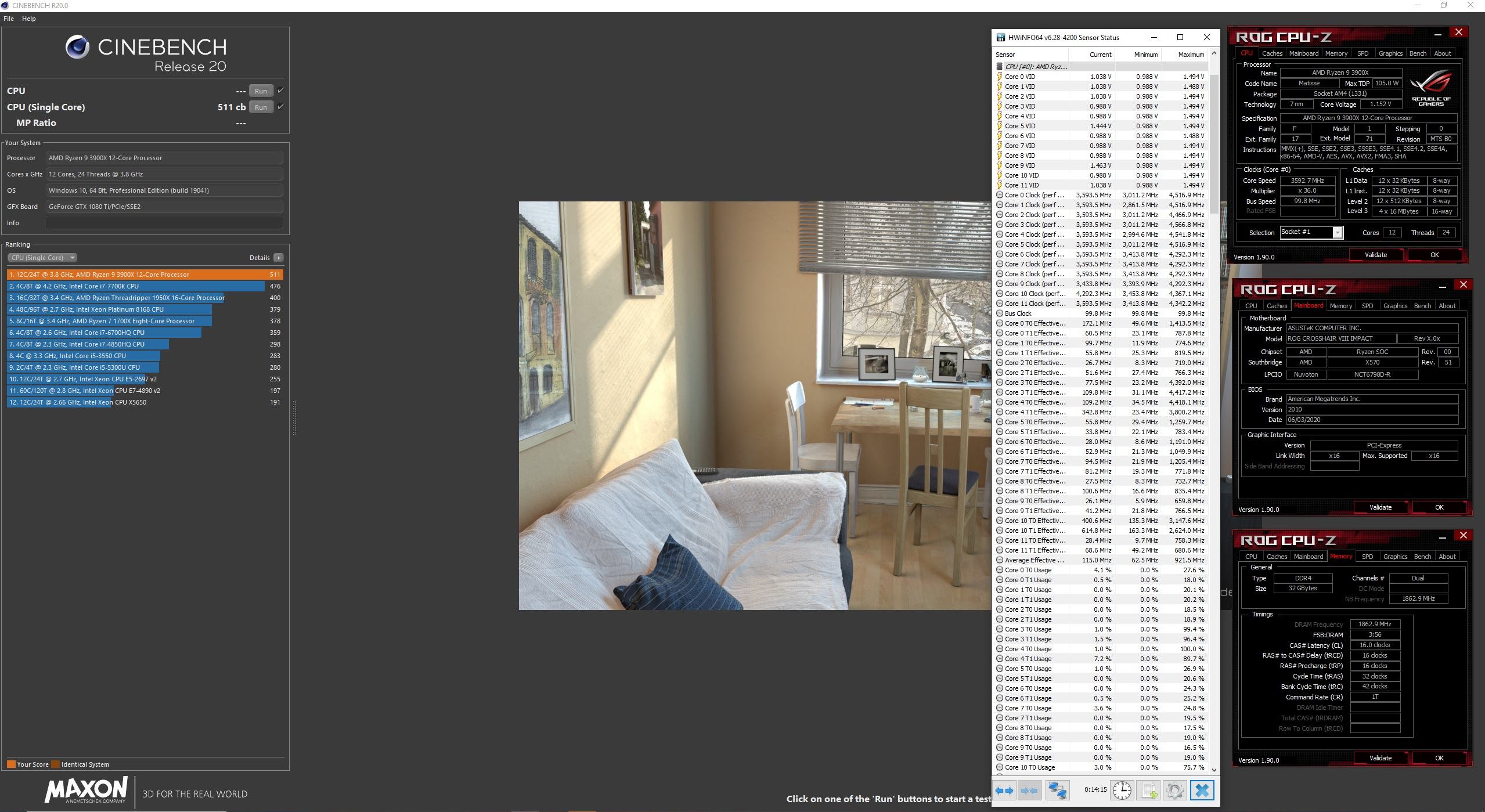
Task: Switch to Caches tab in top CPU-Z
Action: [x=1273, y=53]
